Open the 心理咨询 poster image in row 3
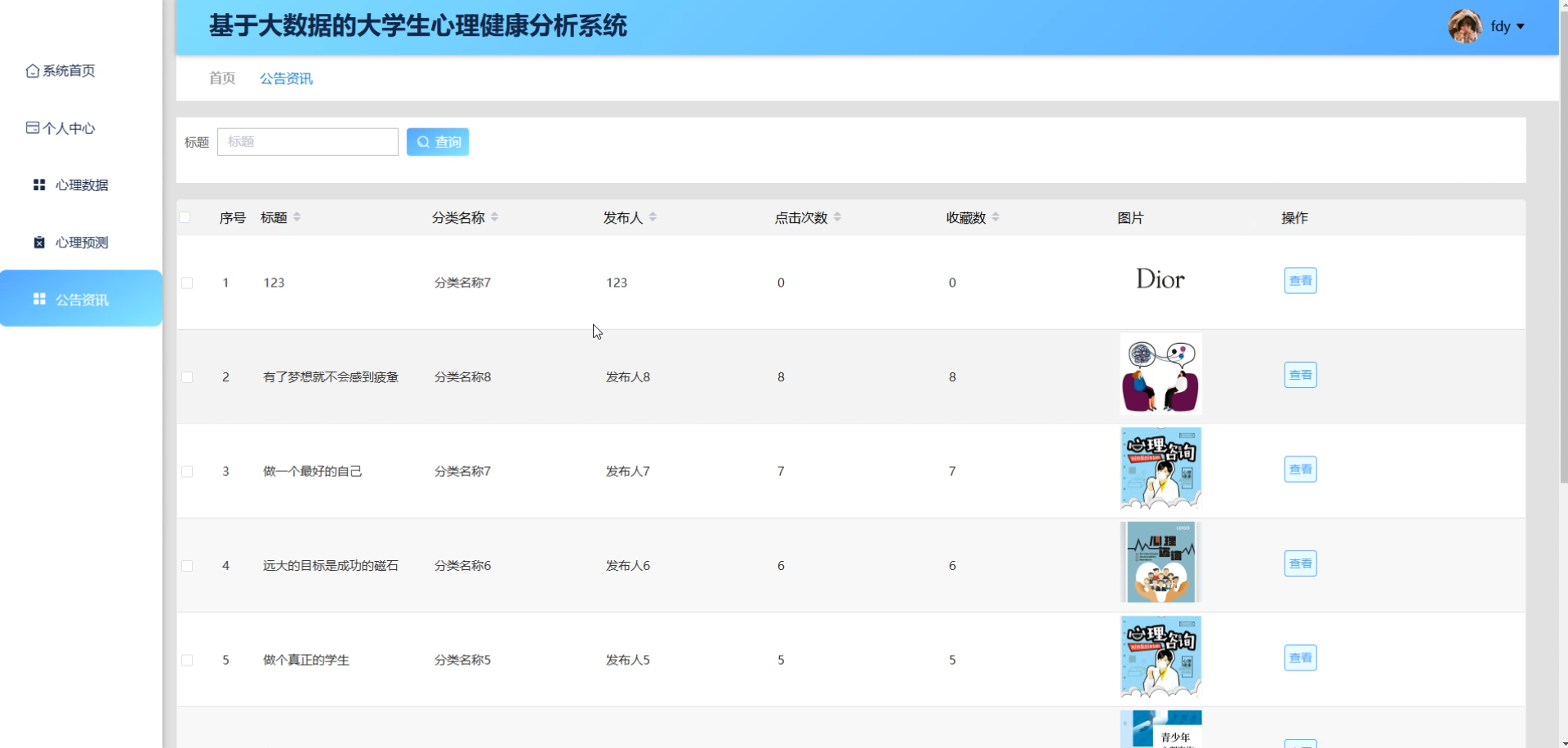The height and width of the screenshot is (748, 1568). [x=1160, y=469]
